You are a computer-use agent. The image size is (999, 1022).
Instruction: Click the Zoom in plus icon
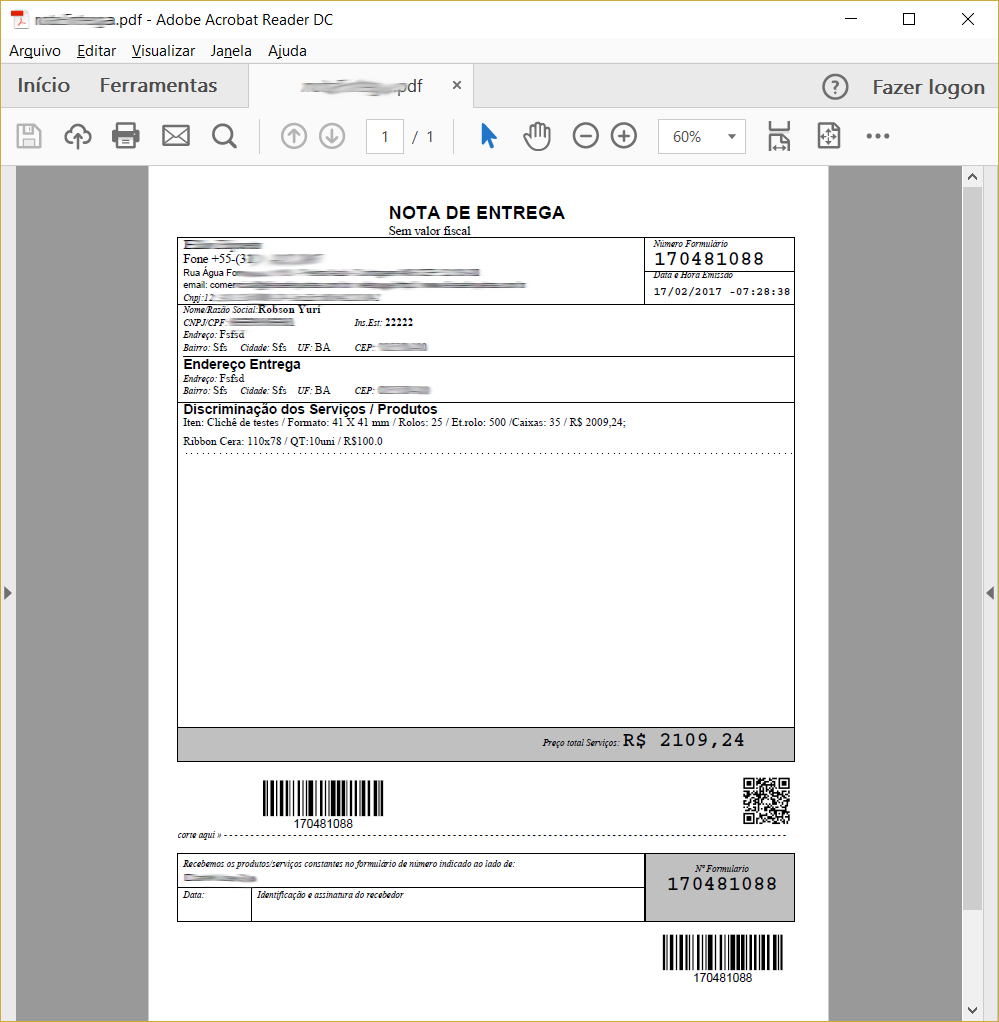coord(624,136)
